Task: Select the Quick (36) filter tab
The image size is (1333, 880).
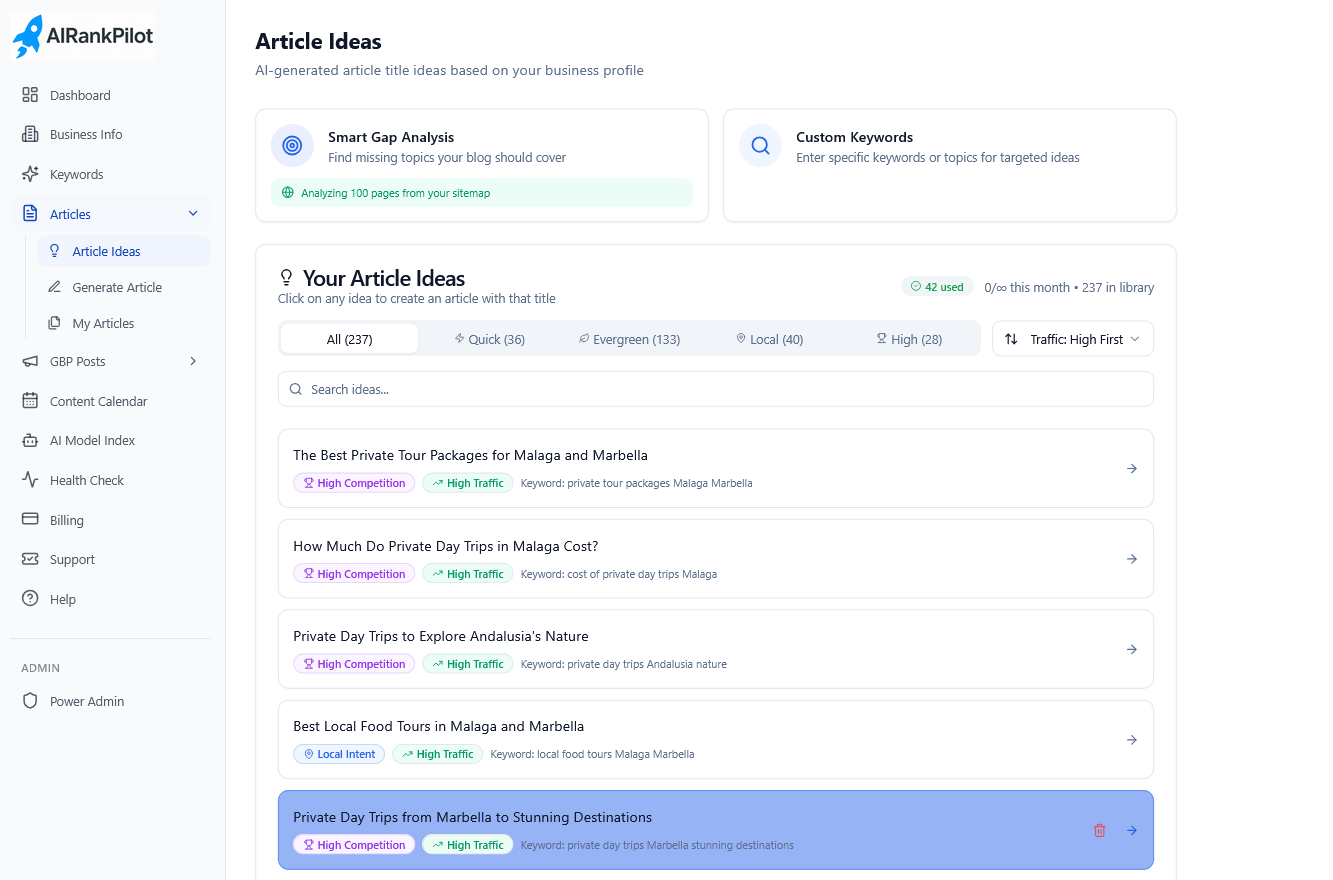Action: tap(489, 339)
